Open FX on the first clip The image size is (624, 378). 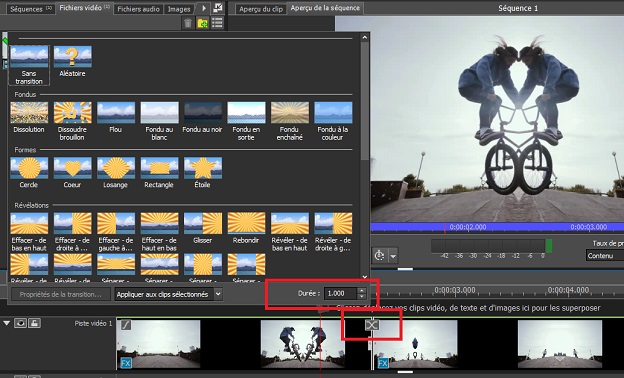126,363
